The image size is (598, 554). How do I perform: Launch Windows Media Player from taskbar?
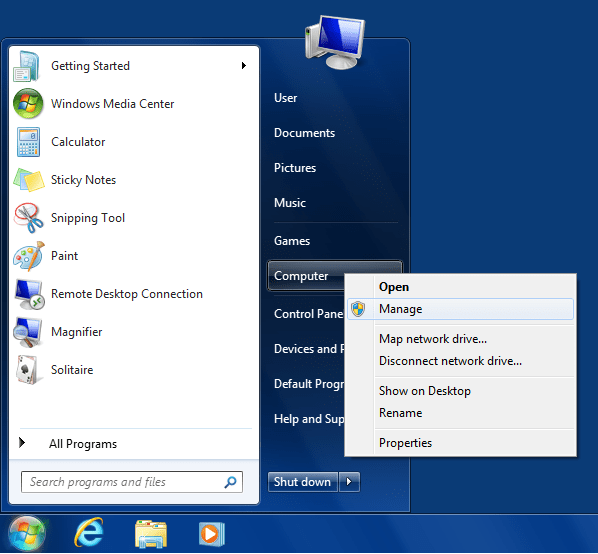point(212,534)
